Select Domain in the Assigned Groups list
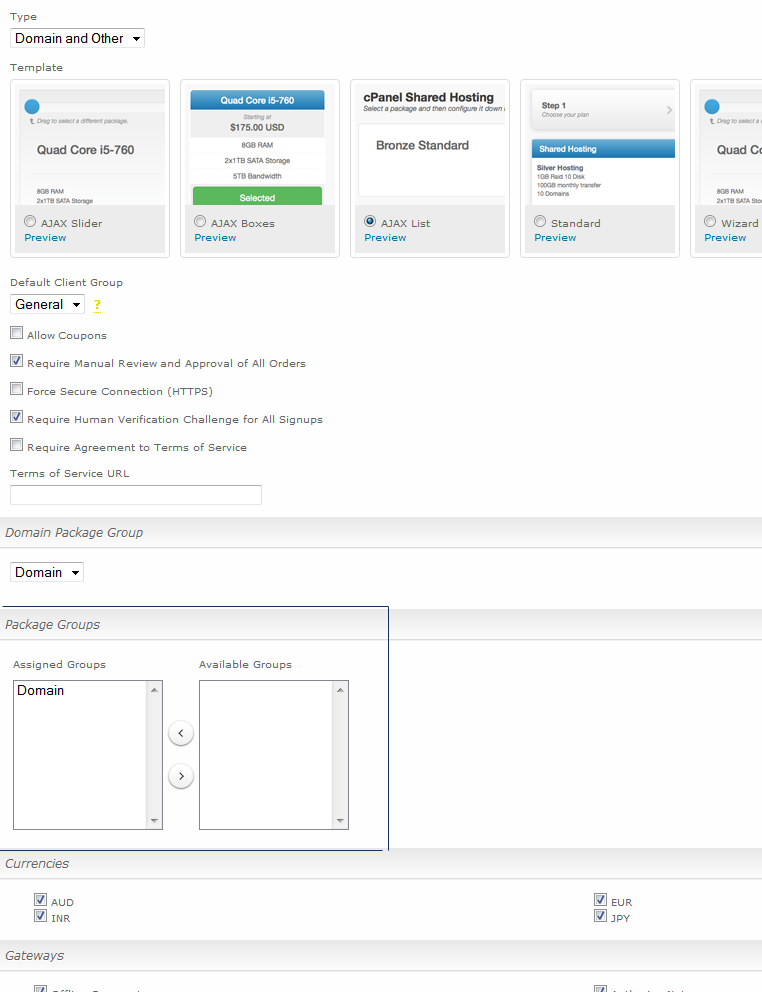Image resolution: width=762 pixels, height=992 pixels. 80,690
